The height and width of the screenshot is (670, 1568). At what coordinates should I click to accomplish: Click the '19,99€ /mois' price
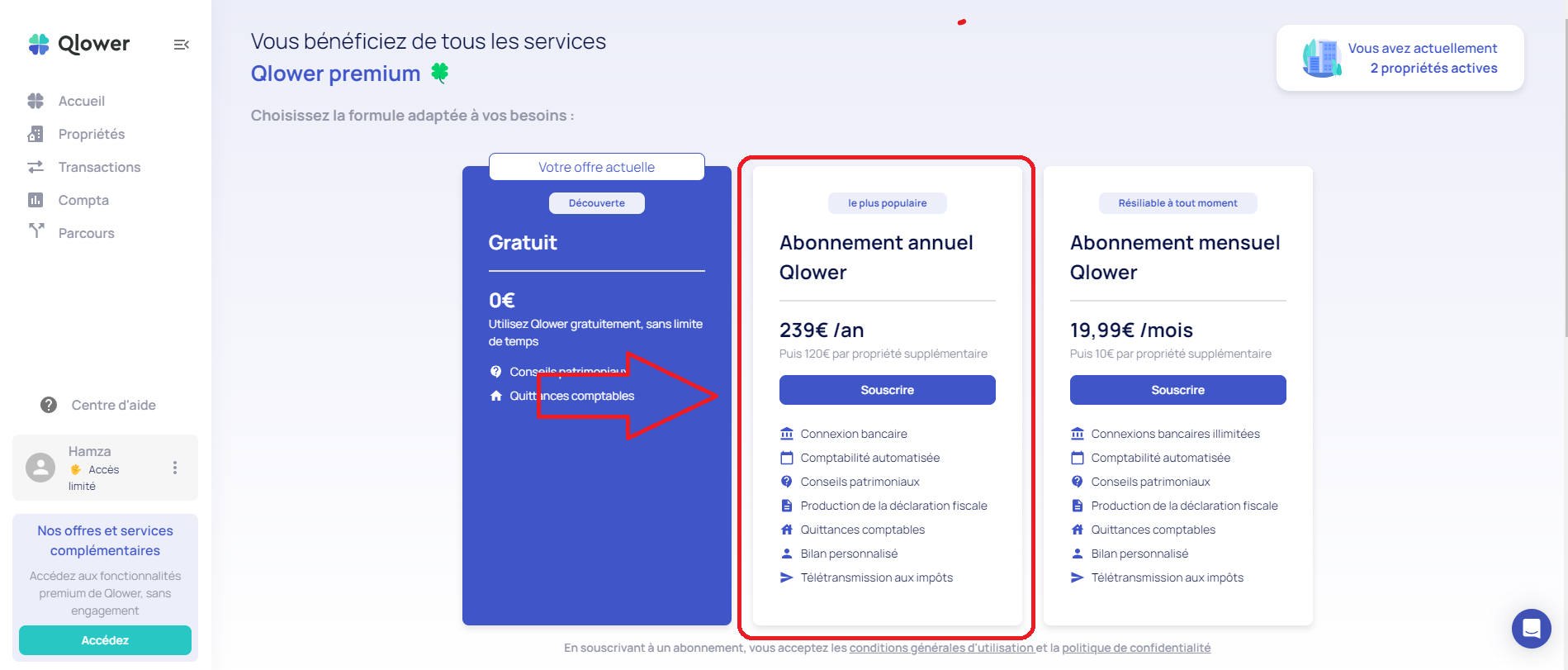(x=1131, y=330)
